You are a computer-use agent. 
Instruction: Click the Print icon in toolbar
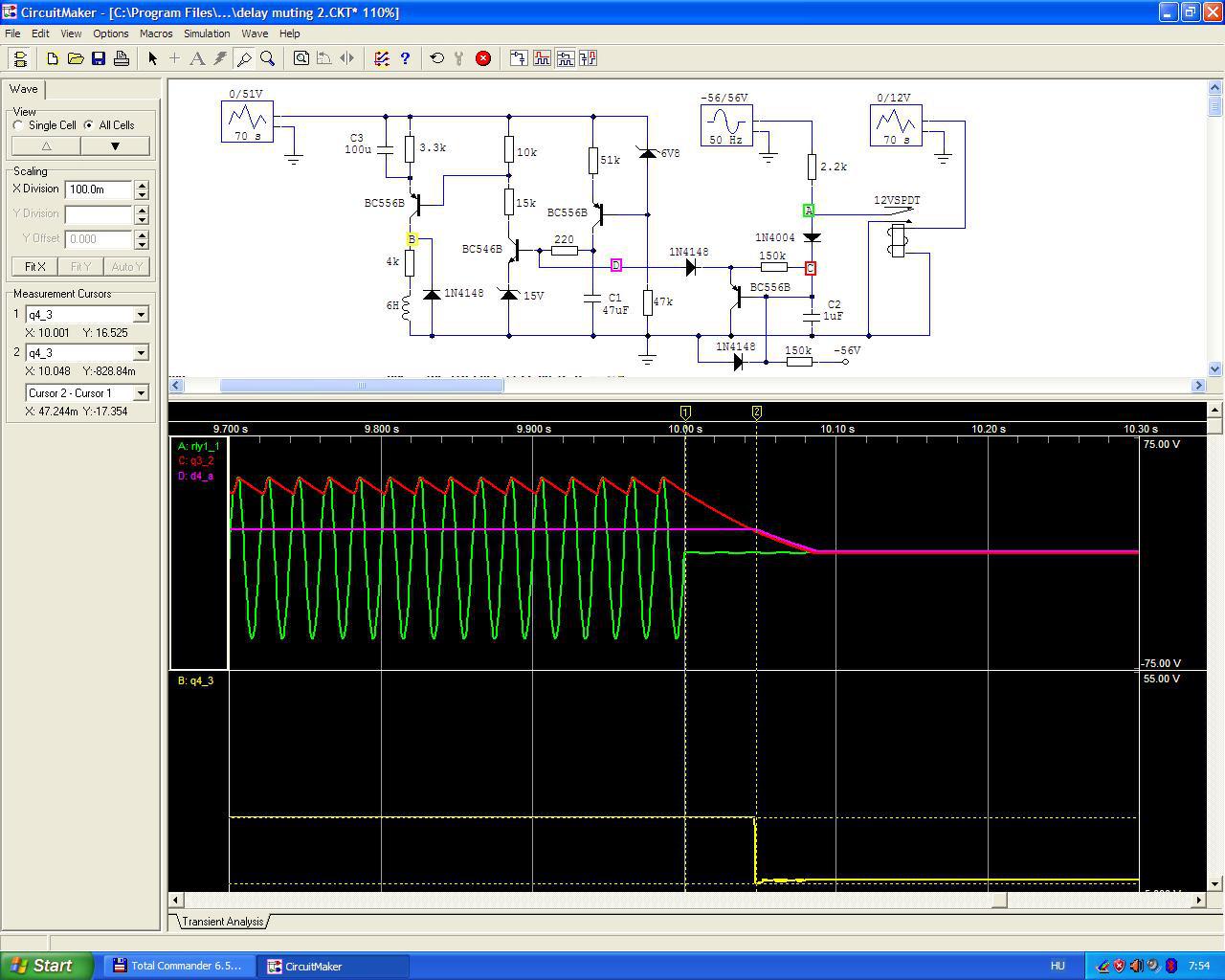click(122, 58)
